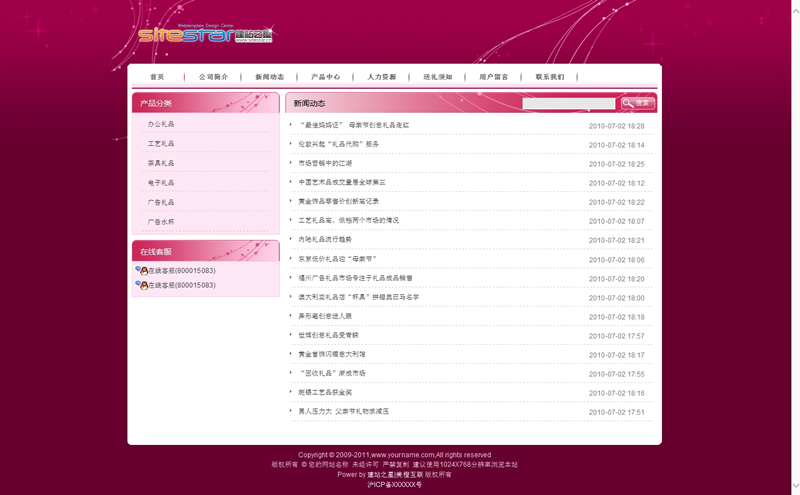
Task: Click the SiteStar logo
Action: (x=205, y=35)
